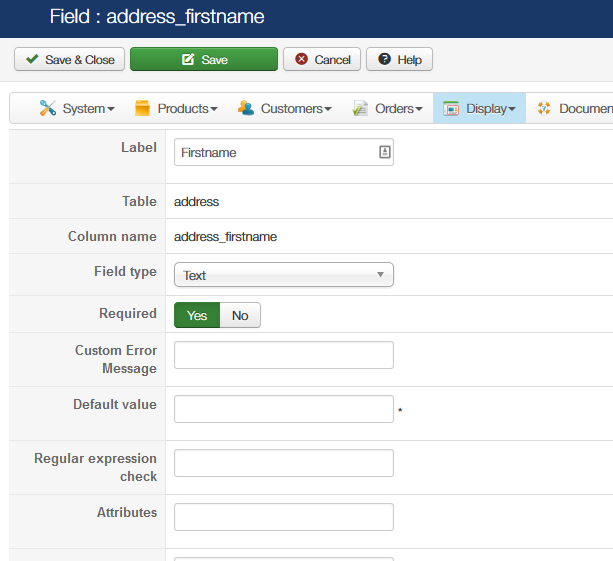This screenshot has width=613, height=561.
Task: Click the edit pencil icon on Save button
Action: (x=188, y=59)
